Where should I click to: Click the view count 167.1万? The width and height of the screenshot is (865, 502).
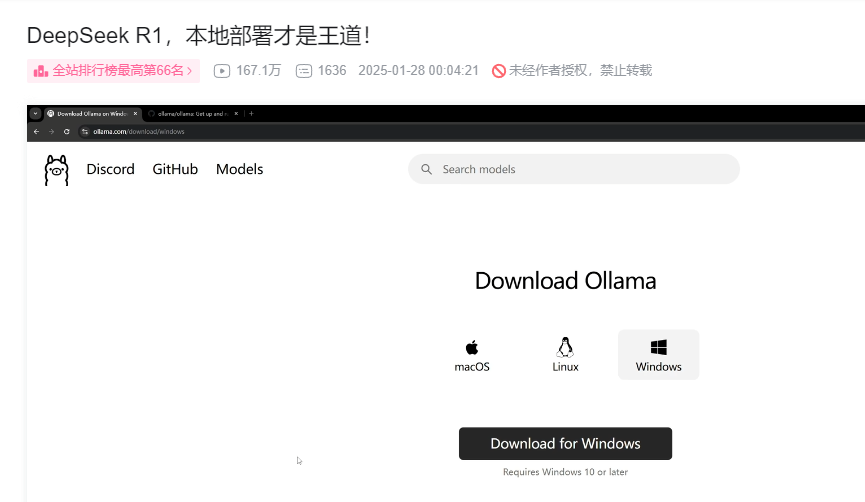pos(259,71)
